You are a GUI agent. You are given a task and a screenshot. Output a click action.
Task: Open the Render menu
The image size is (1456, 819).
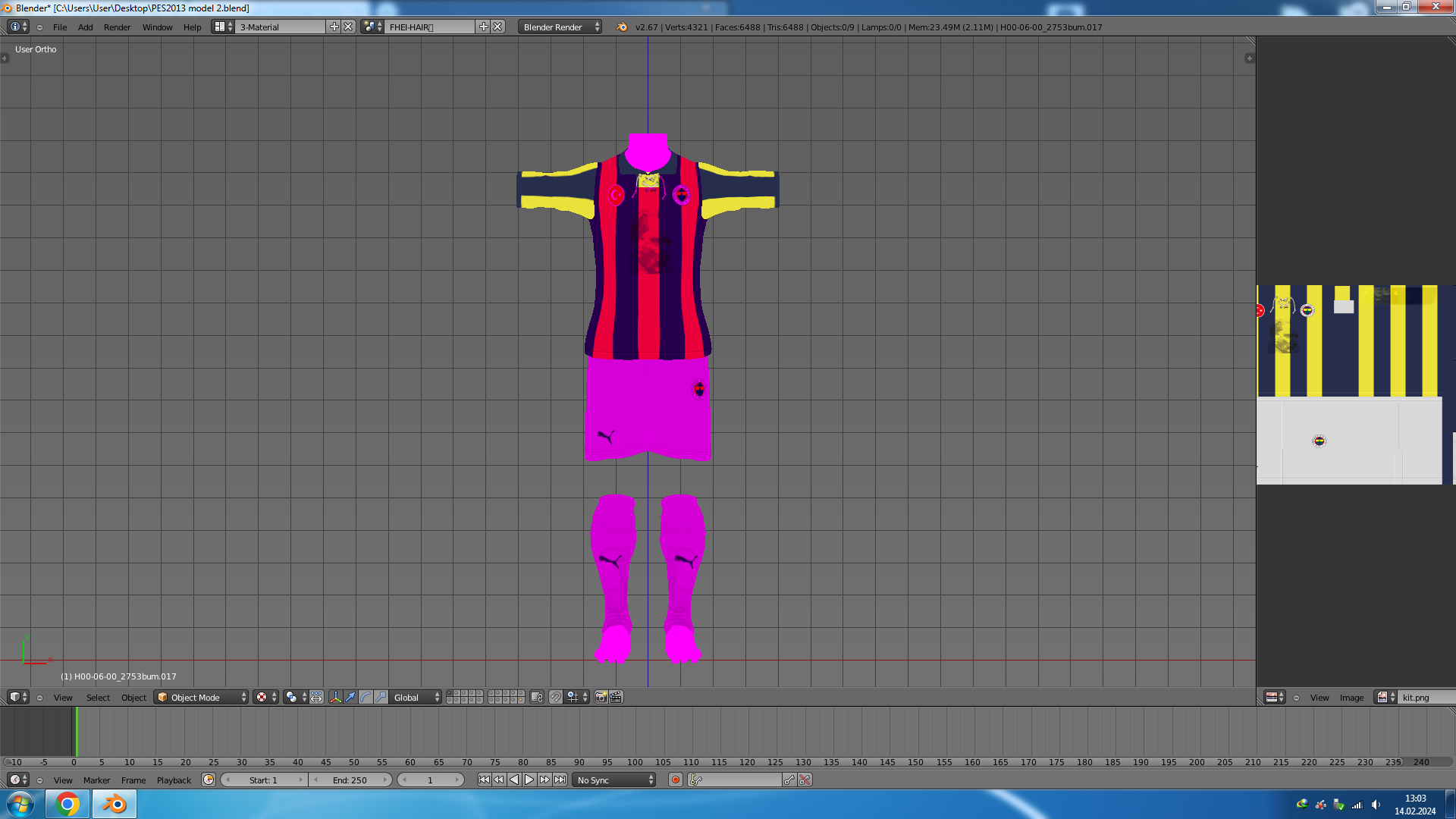click(x=117, y=27)
